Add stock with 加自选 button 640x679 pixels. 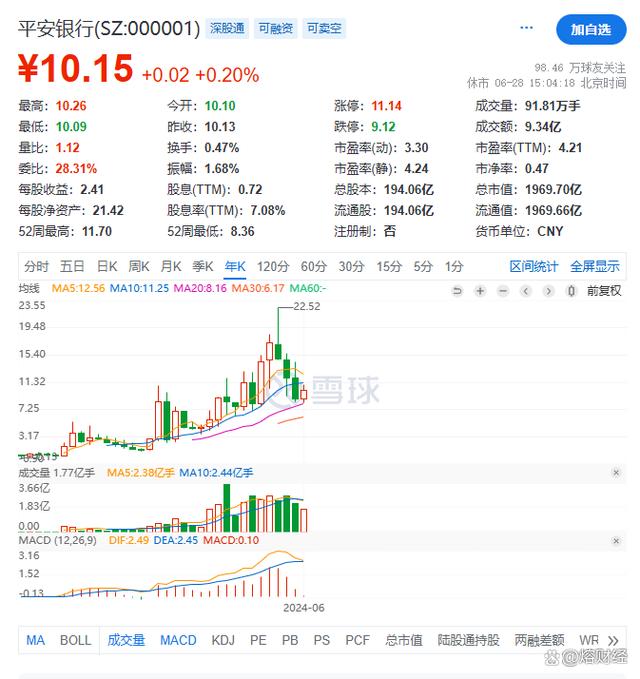[591, 29]
